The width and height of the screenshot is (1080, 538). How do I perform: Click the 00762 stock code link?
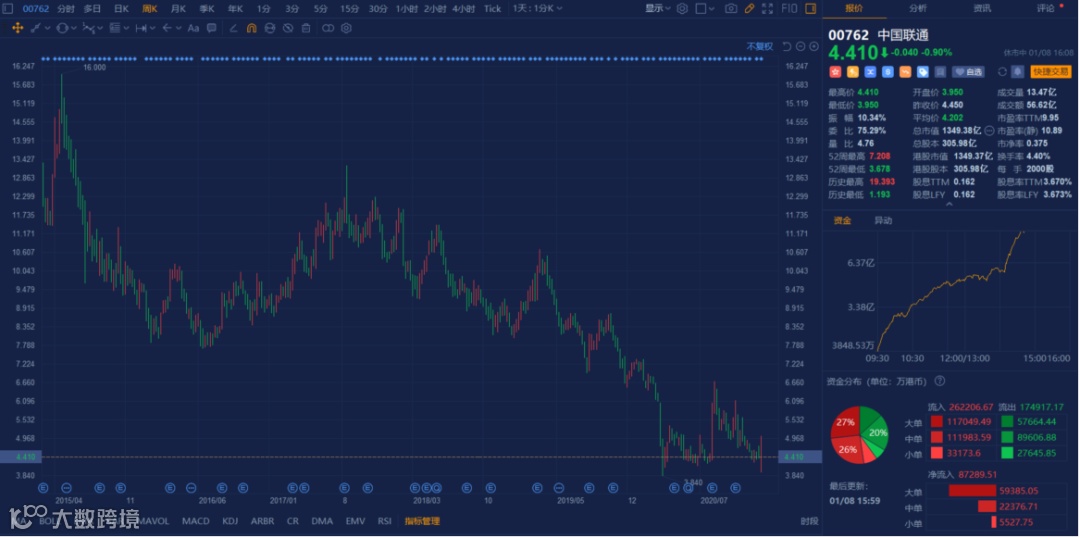[35, 8]
